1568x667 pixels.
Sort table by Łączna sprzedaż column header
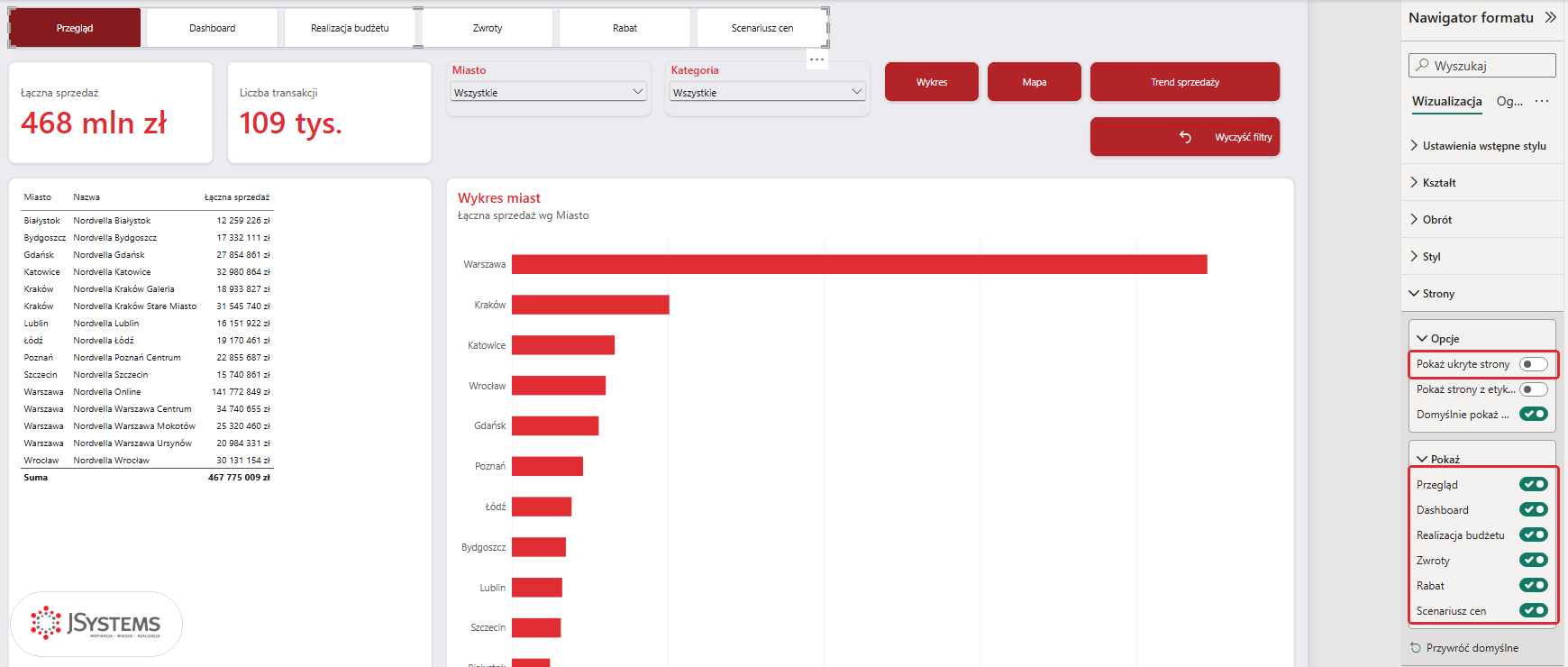click(x=237, y=196)
